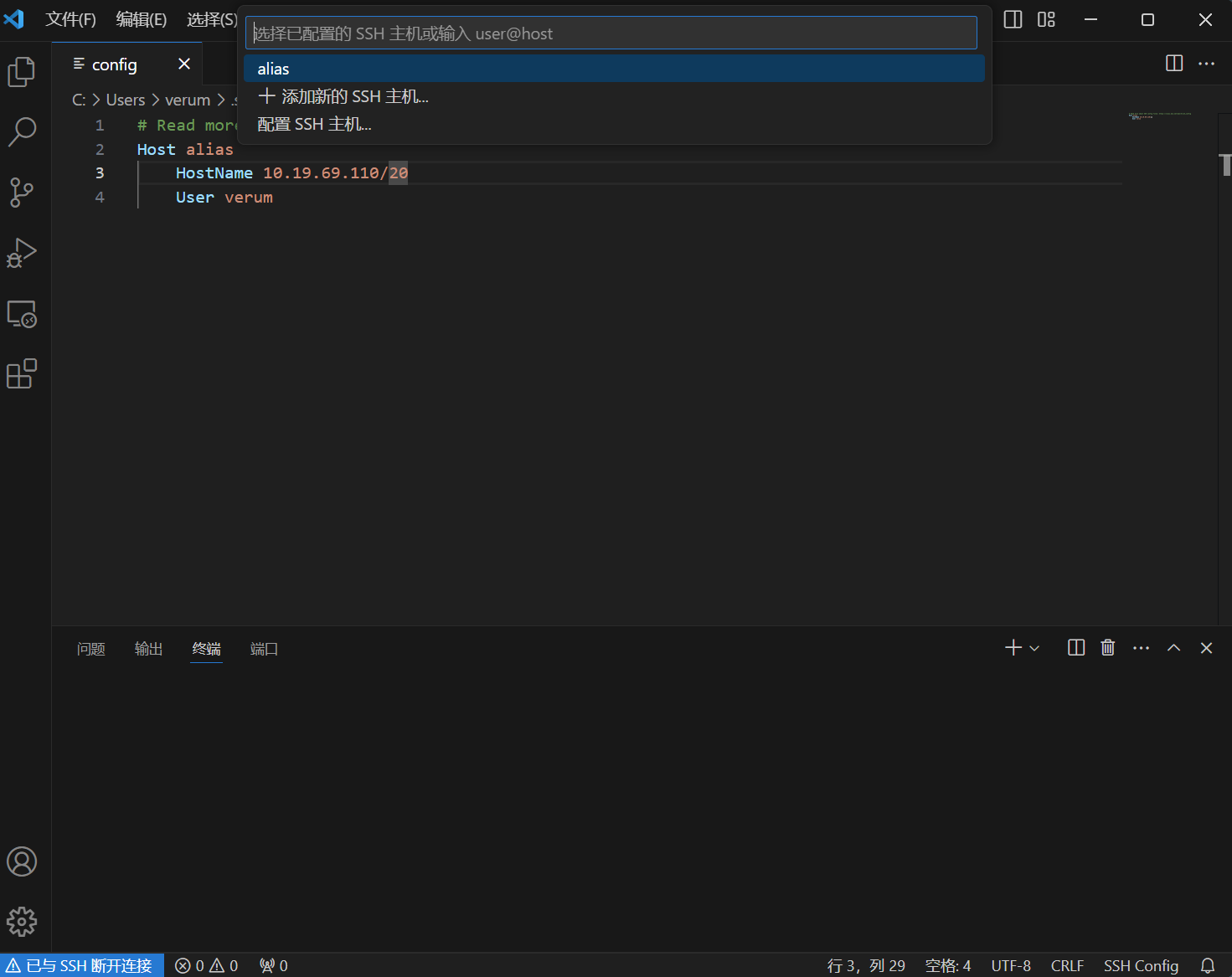Click the C: breadcrumb segment
The width and height of the screenshot is (1232, 977).
pos(79,100)
